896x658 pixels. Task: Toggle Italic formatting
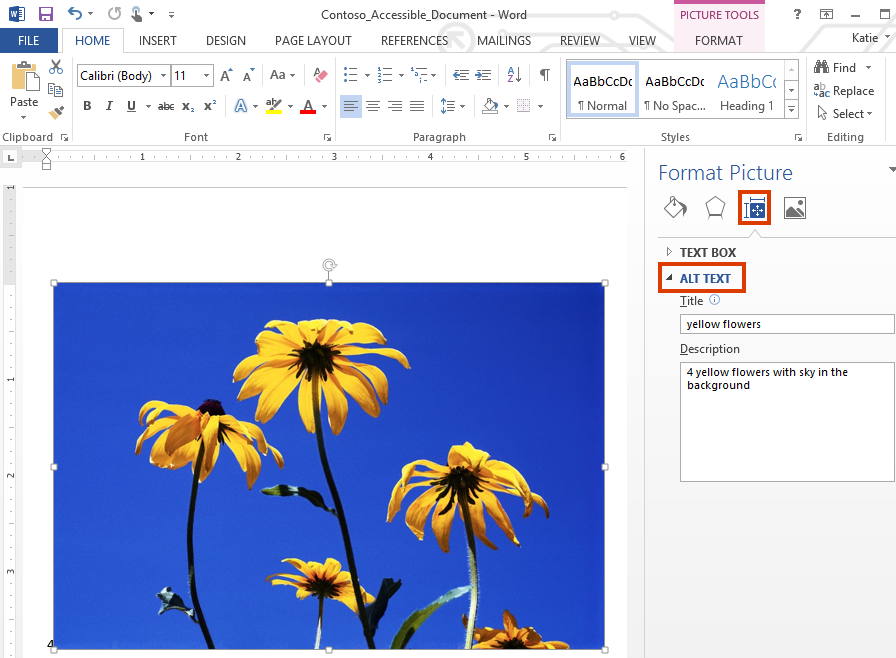(x=109, y=106)
